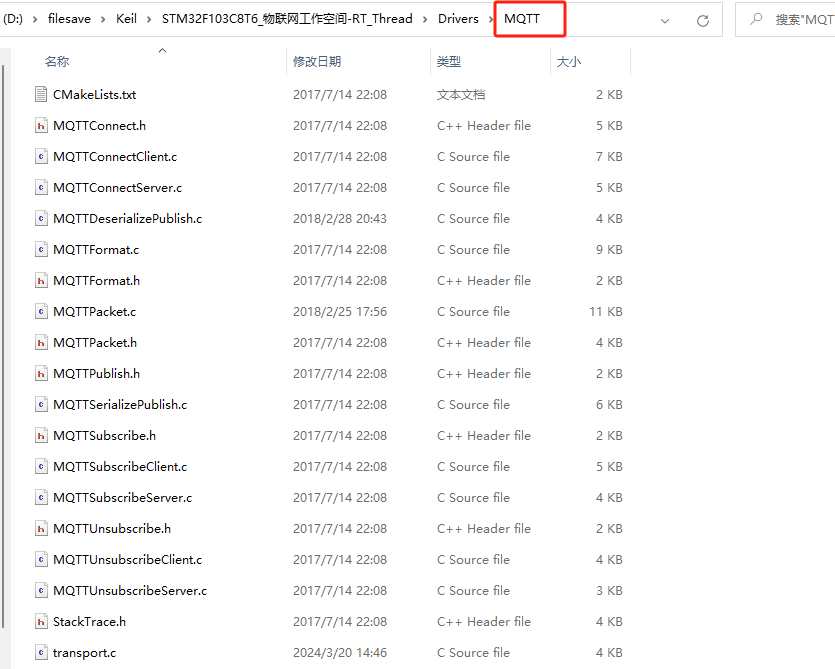The height and width of the screenshot is (669, 835).
Task: Click the 11 KB size value
Action: [x=605, y=312]
